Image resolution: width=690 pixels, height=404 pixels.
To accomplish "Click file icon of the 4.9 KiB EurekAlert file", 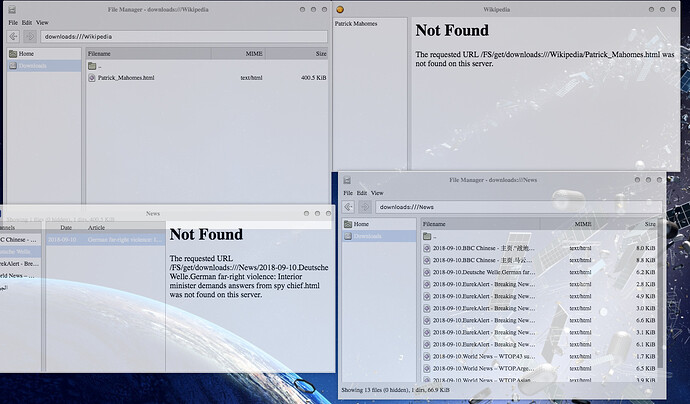I will pos(426,296).
